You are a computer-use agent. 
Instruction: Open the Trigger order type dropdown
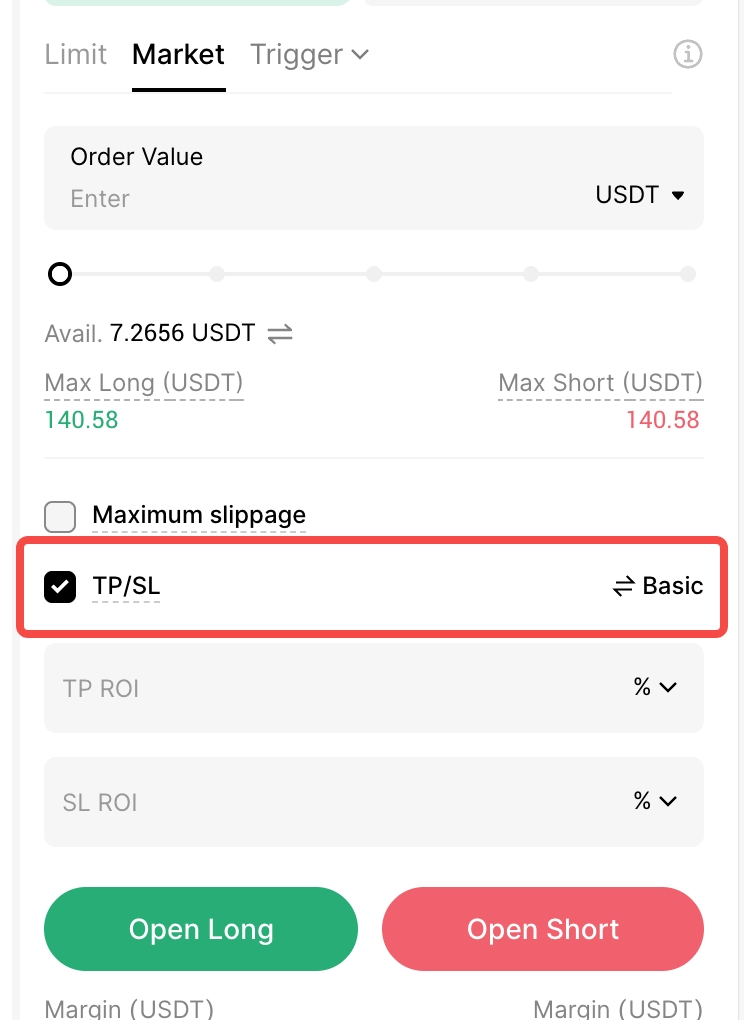pos(309,54)
